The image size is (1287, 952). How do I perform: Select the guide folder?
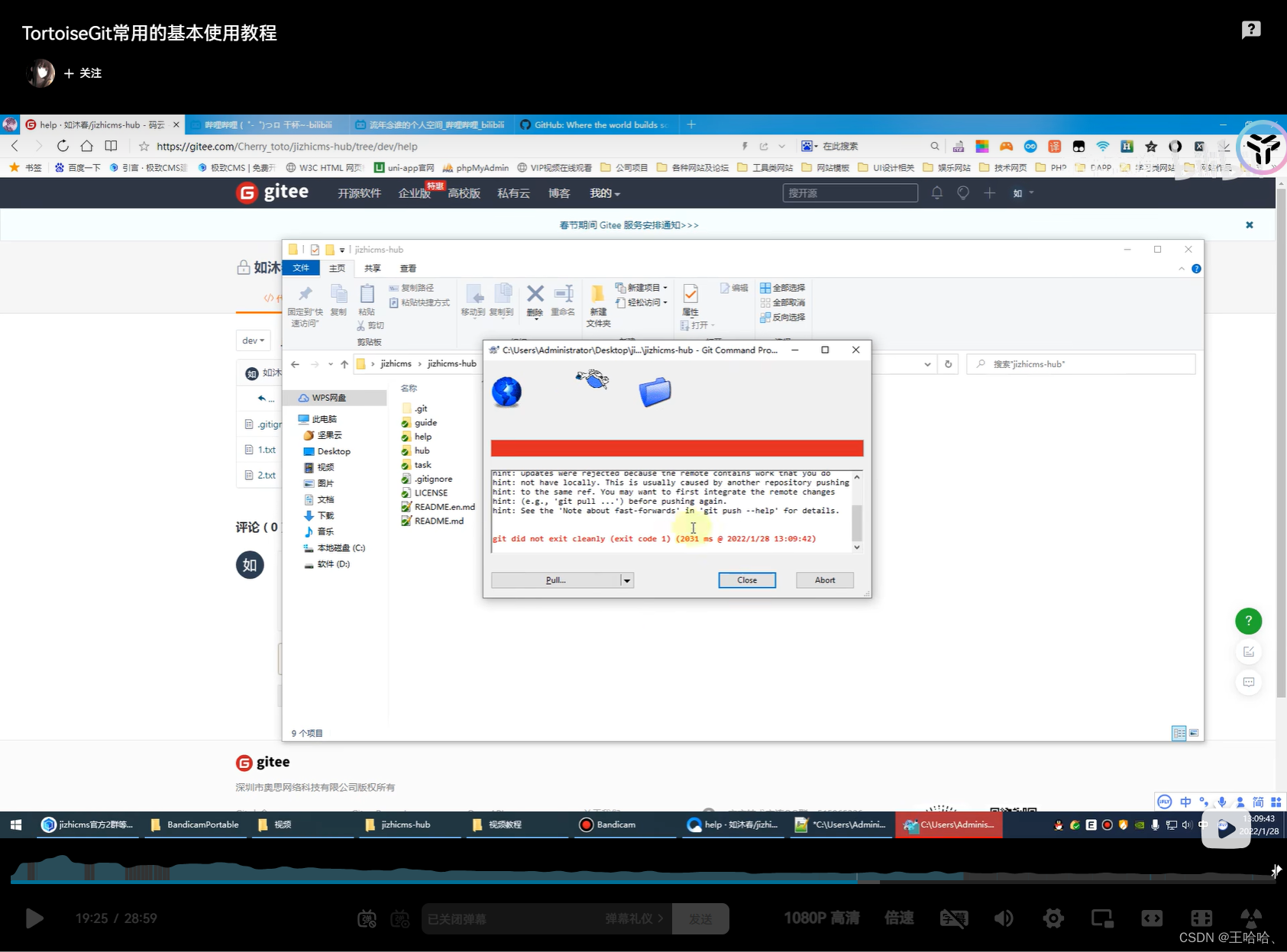[x=419, y=422]
